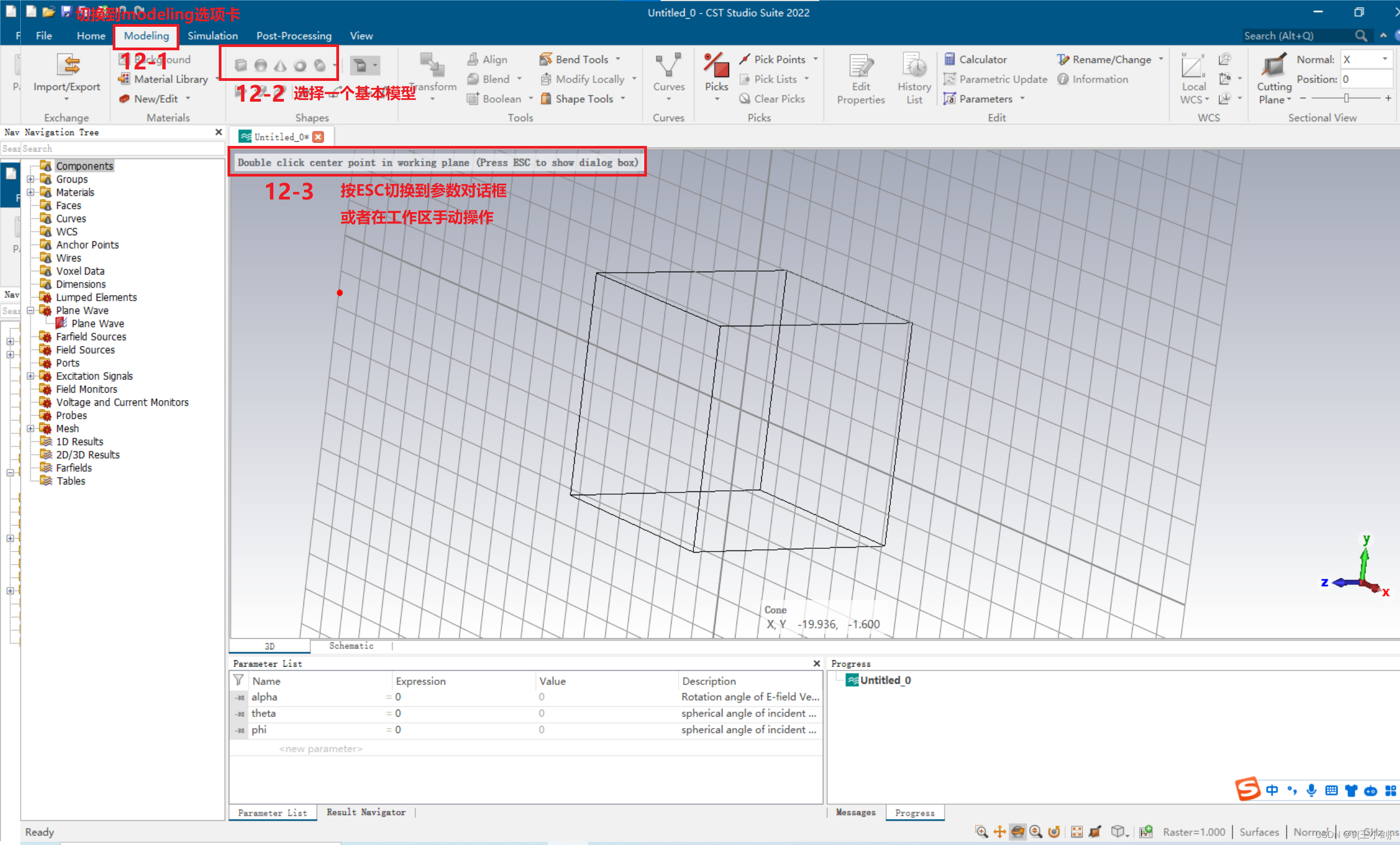Expand the Excitation Signals tree node
The height and width of the screenshot is (845, 1400).
point(31,376)
